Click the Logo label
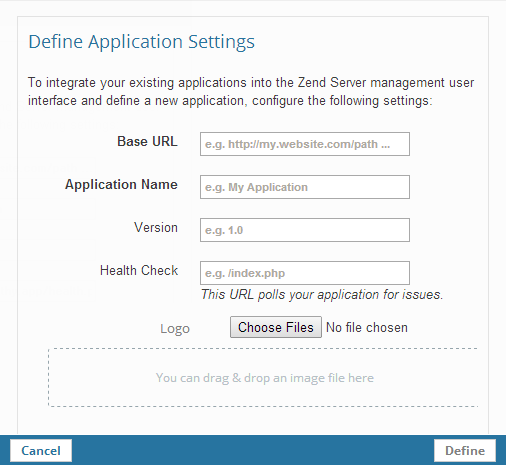 tap(175, 329)
